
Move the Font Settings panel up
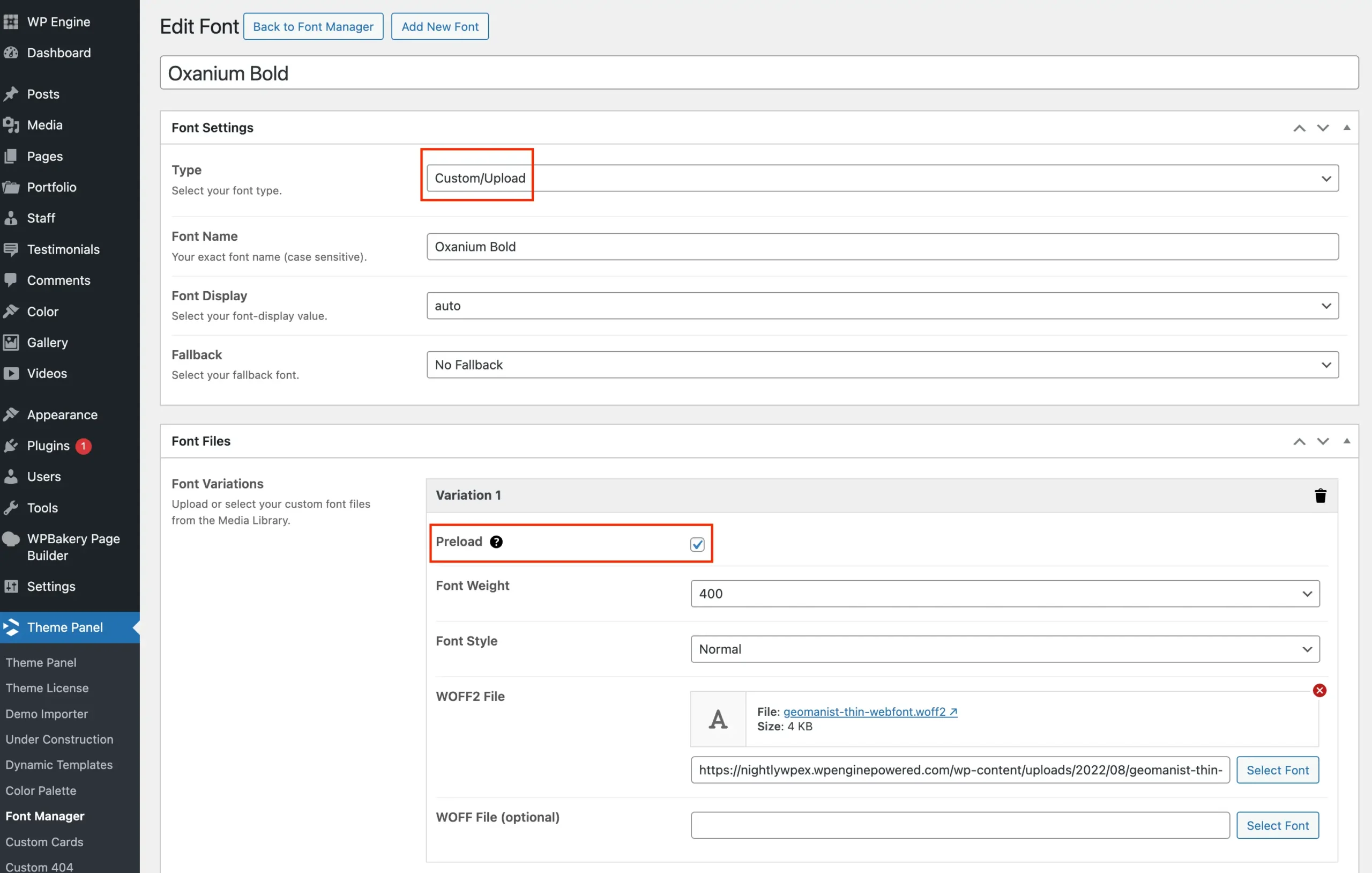pos(1299,128)
